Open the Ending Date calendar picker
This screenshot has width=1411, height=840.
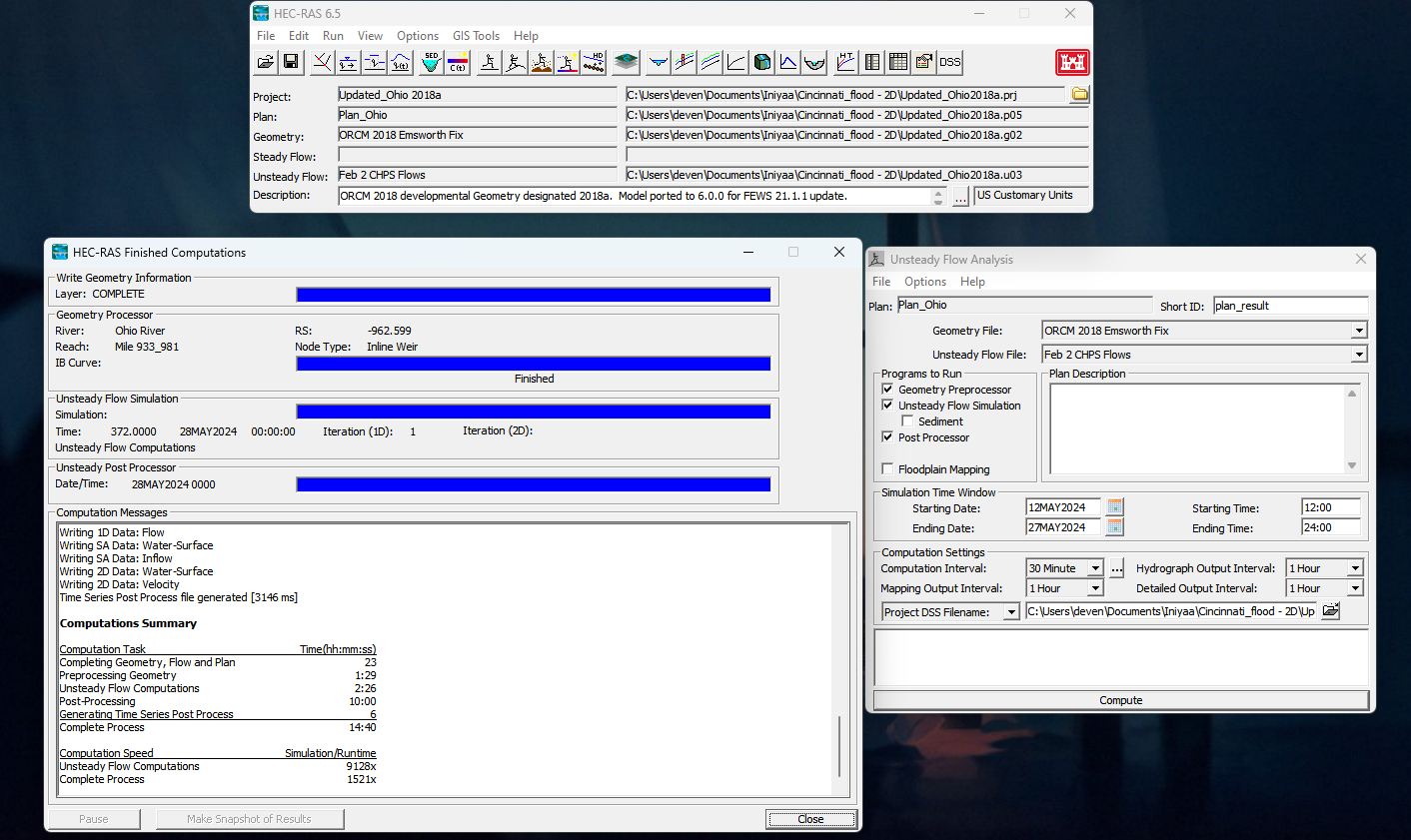tap(1115, 527)
